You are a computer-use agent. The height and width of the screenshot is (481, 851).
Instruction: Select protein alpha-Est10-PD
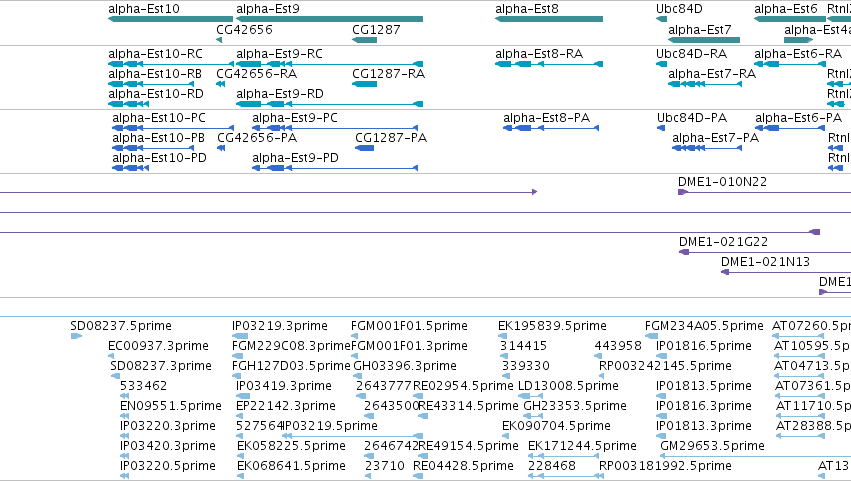click(130, 168)
